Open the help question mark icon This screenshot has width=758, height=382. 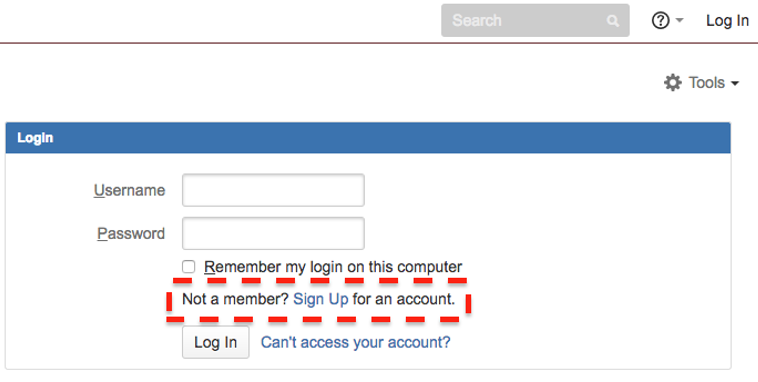660,20
